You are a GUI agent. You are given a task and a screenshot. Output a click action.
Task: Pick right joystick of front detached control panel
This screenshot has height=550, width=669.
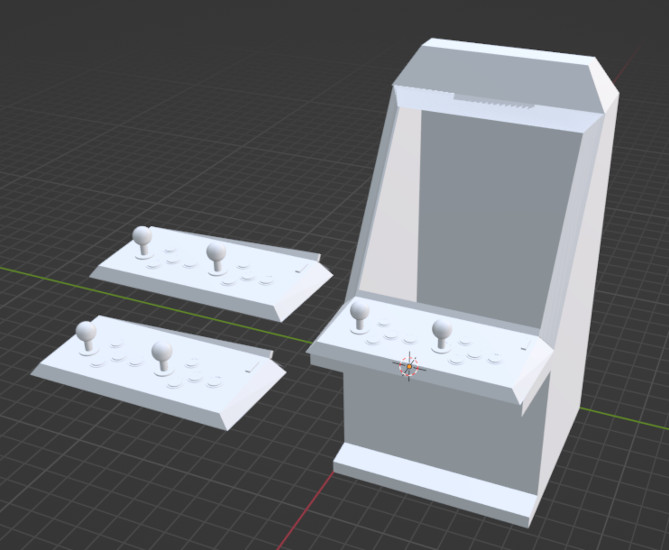pos(162,353)
